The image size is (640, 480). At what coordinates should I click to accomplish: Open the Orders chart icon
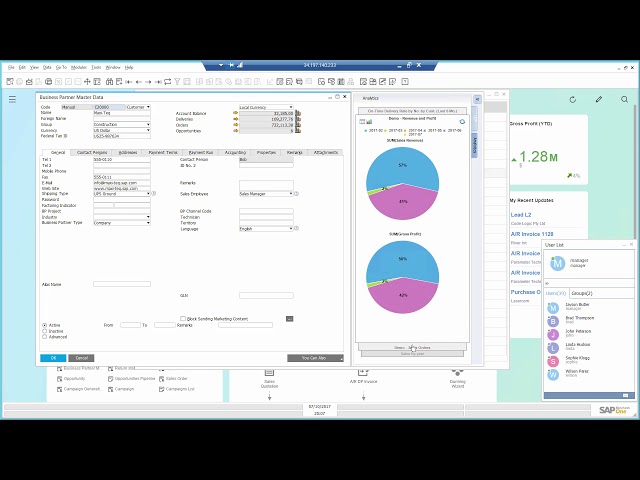(298, 125)
